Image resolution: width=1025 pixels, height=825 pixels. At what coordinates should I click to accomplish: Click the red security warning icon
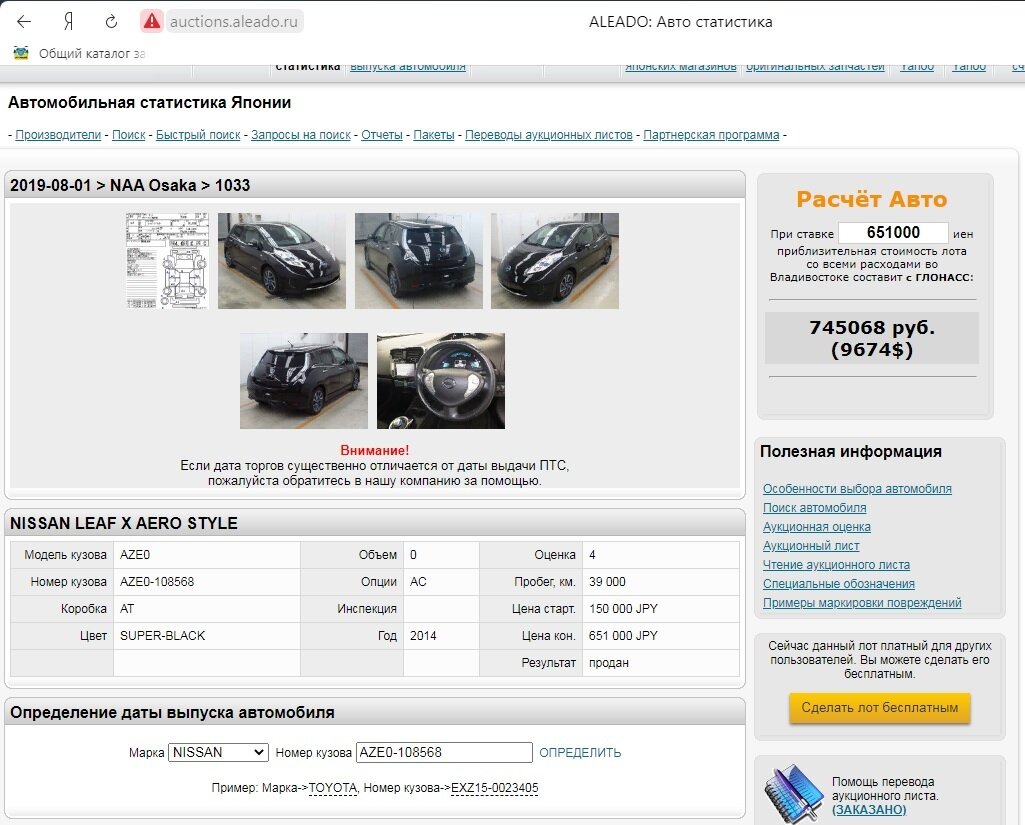coord(152,22)
